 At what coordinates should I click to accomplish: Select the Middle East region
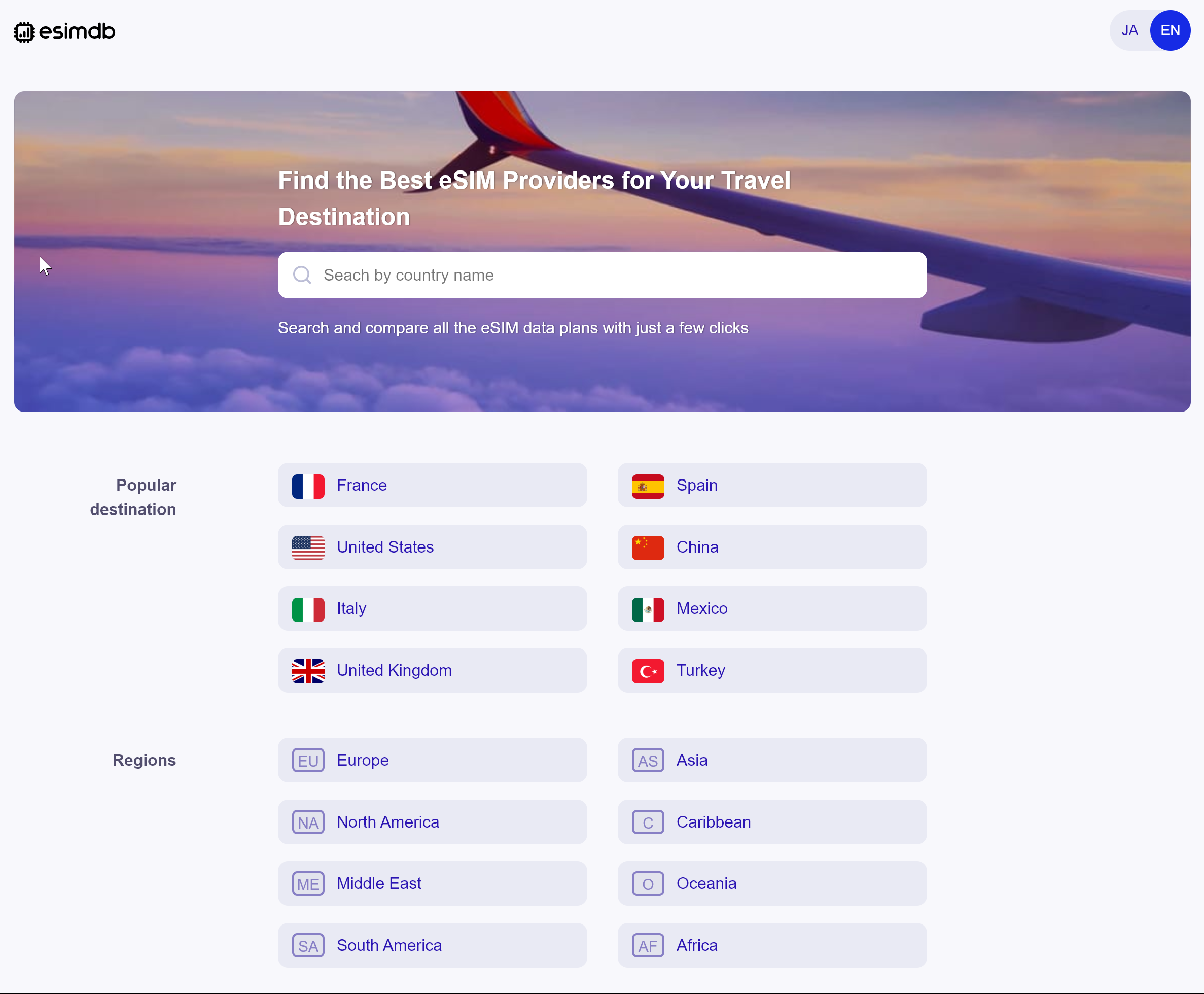(x=432, y=883)
